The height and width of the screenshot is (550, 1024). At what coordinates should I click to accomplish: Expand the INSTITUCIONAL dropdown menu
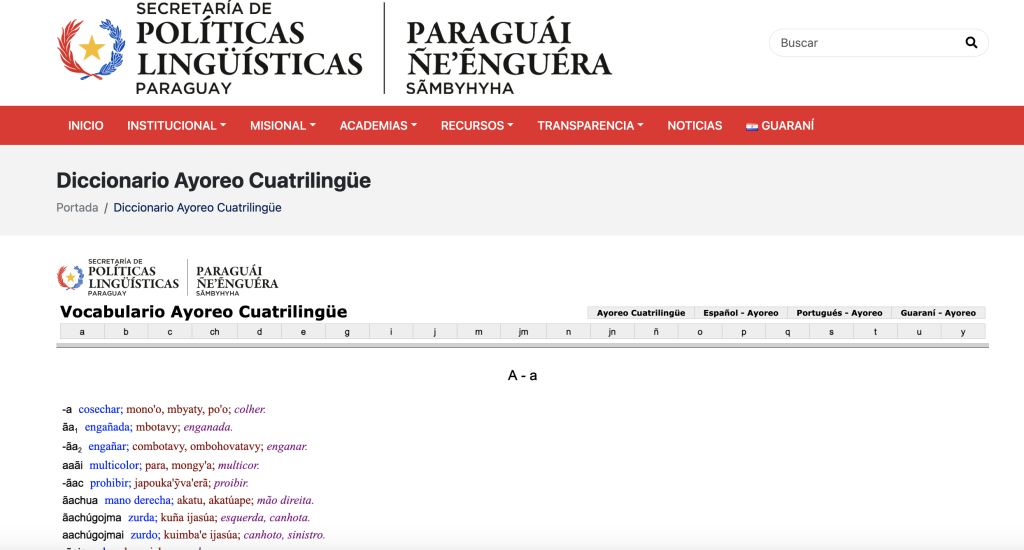tap(176, 125)
